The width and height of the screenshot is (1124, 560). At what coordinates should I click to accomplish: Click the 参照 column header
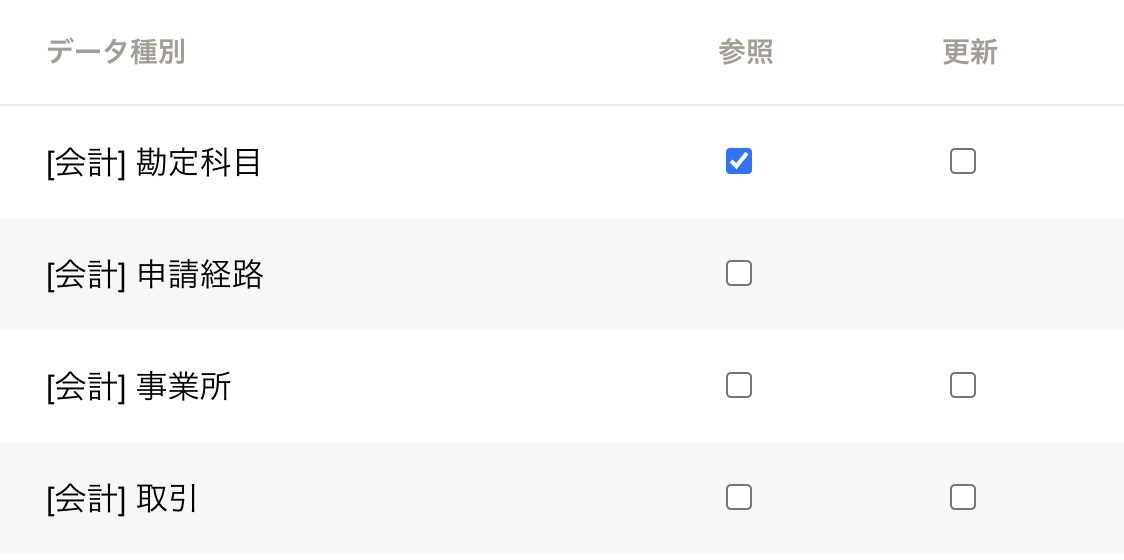point(746,52)
